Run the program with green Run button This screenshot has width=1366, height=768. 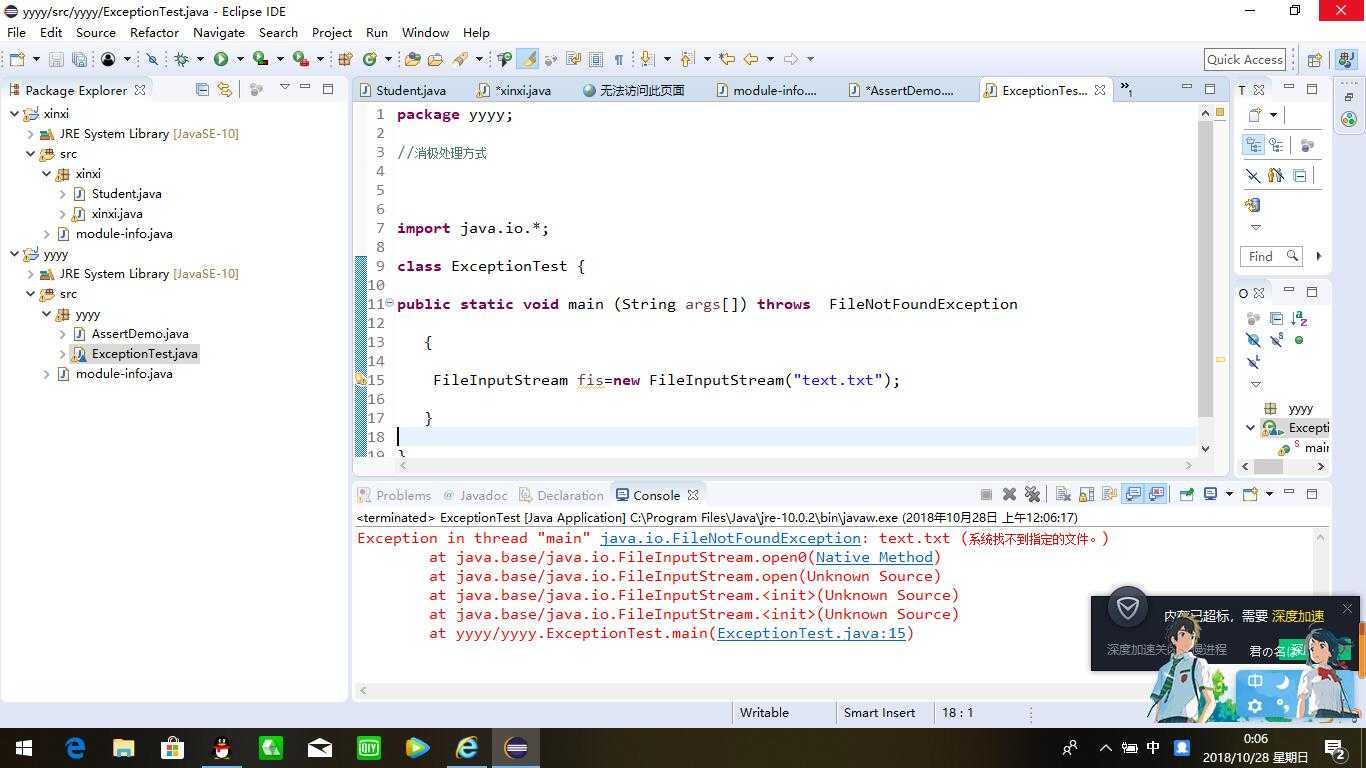221,60
